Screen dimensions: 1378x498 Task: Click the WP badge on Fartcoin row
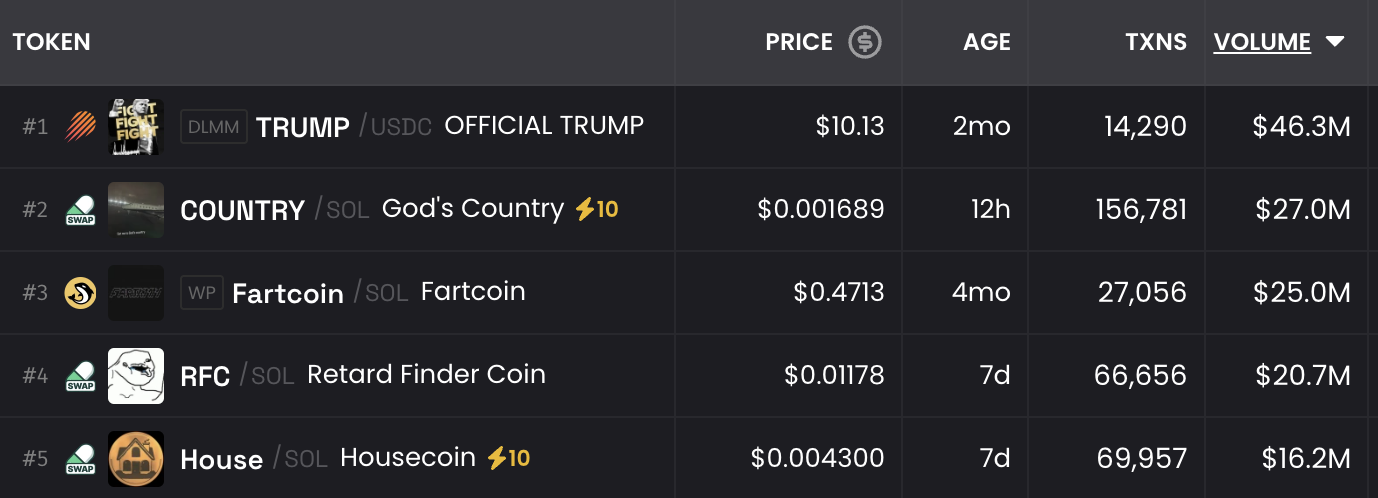pyautogui.click(x=201, y=293)
